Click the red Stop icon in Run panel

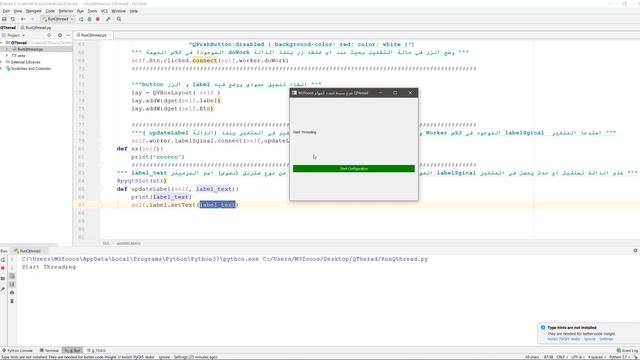point(3,268)
